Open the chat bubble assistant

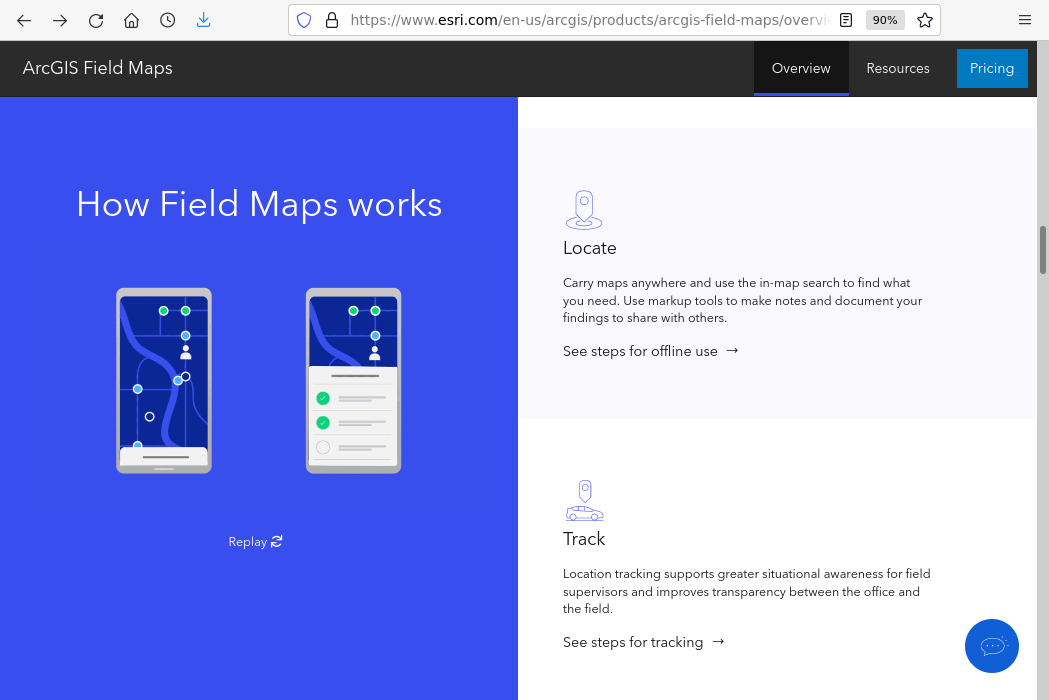click(992, 646)
